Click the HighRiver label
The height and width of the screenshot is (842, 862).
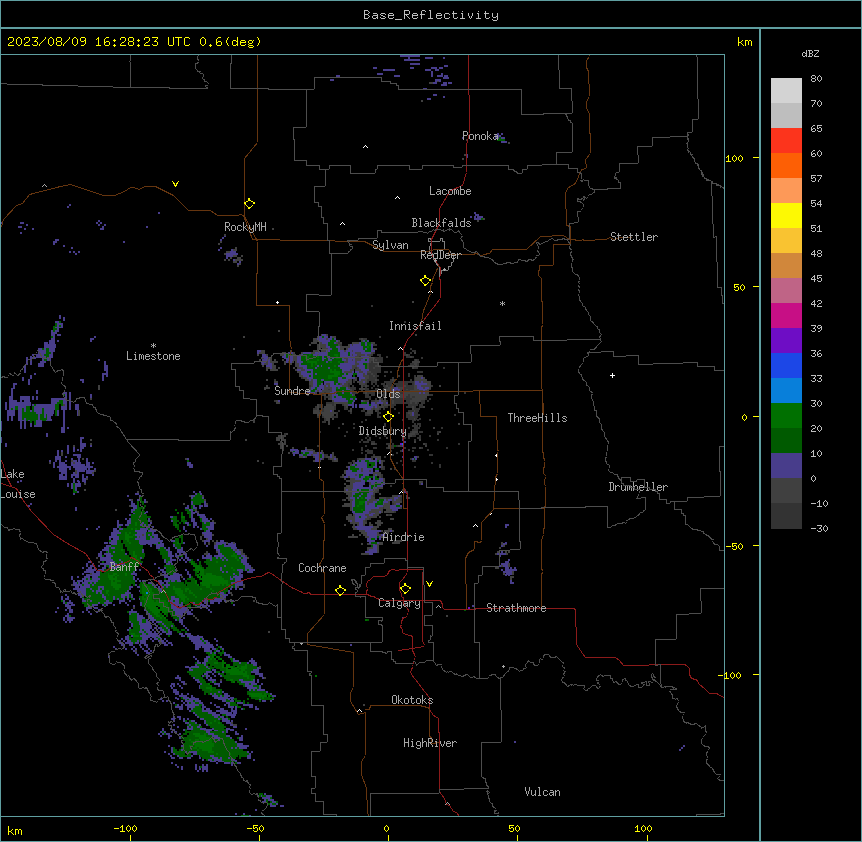point(430,743)
